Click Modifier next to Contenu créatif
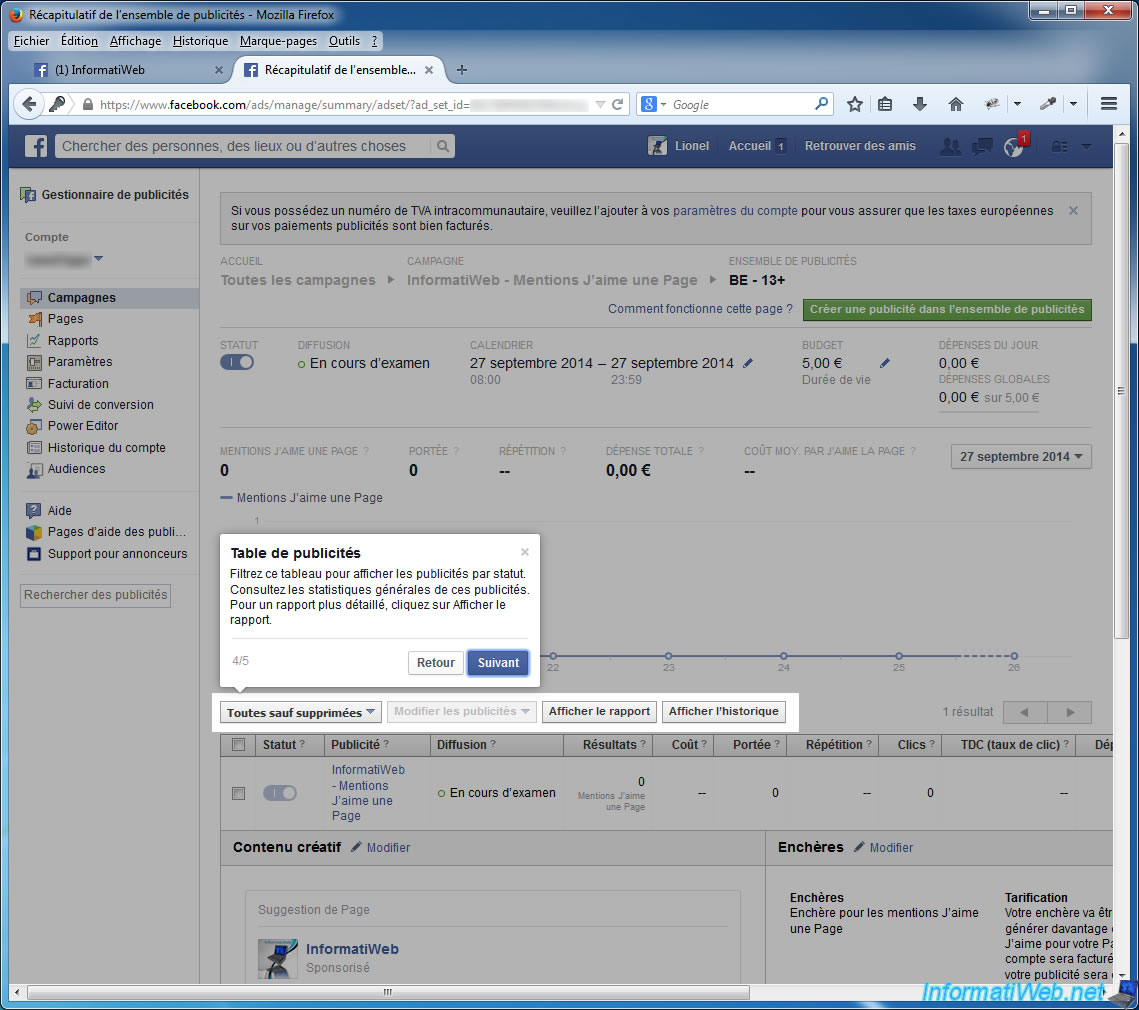The height and width of the screenshot is (1010, 1139). (x=388, y=847)
